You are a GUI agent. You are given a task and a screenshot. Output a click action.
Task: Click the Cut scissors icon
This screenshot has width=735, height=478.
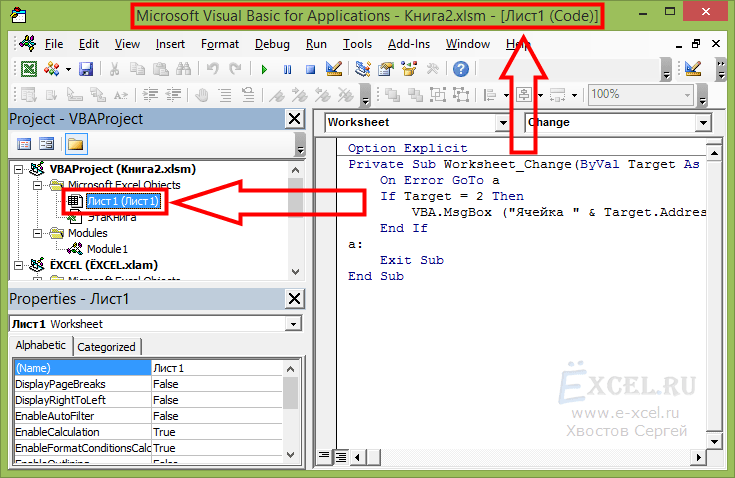[x=114, y=69]
